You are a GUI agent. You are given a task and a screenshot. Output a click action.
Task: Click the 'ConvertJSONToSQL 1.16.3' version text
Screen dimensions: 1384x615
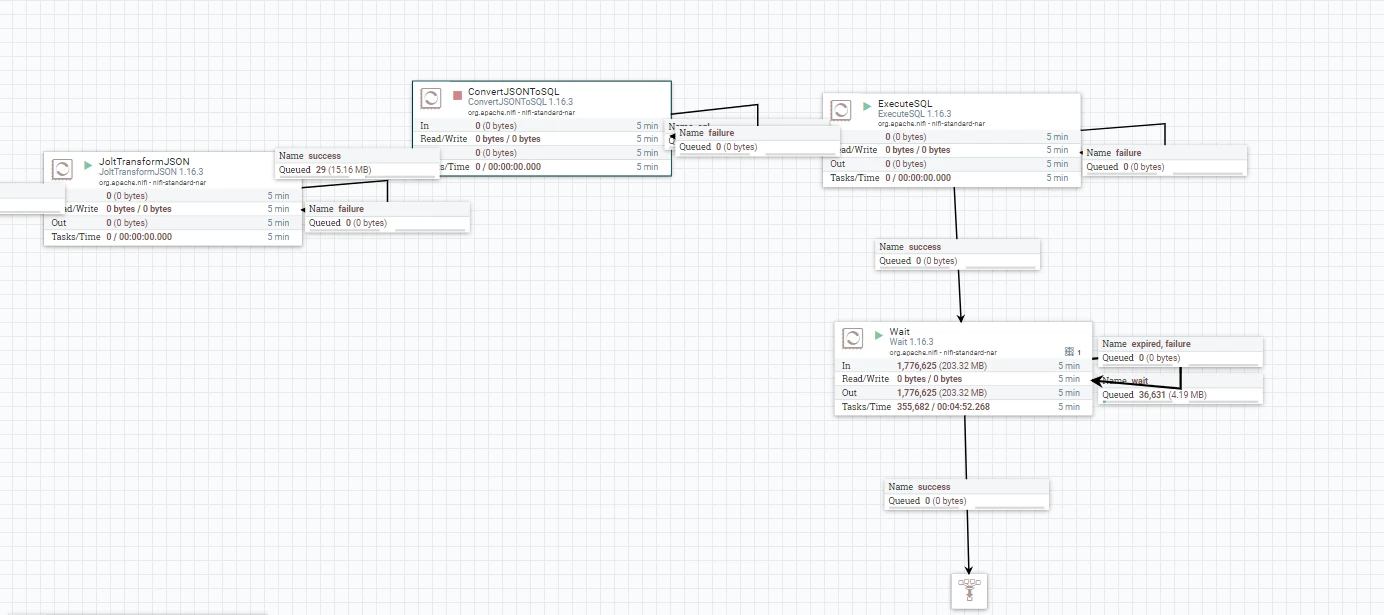520,102
